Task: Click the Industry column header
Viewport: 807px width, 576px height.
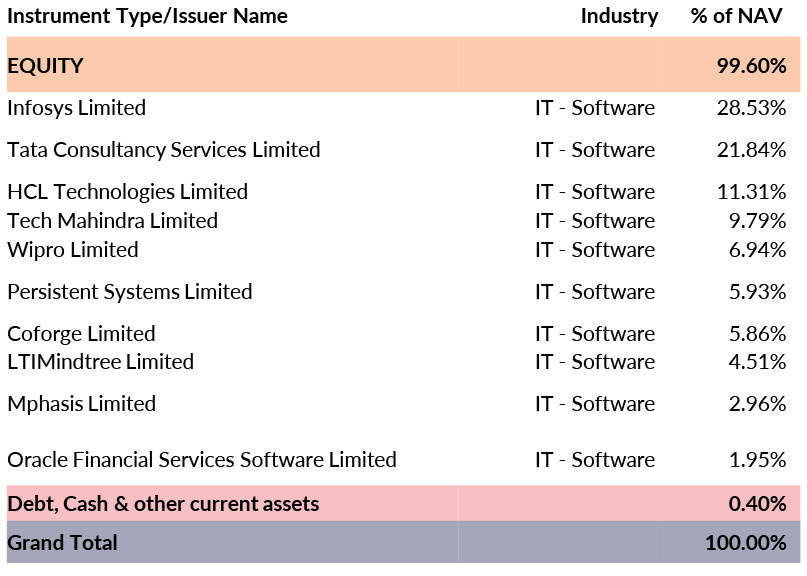Action: click(619, 16)
